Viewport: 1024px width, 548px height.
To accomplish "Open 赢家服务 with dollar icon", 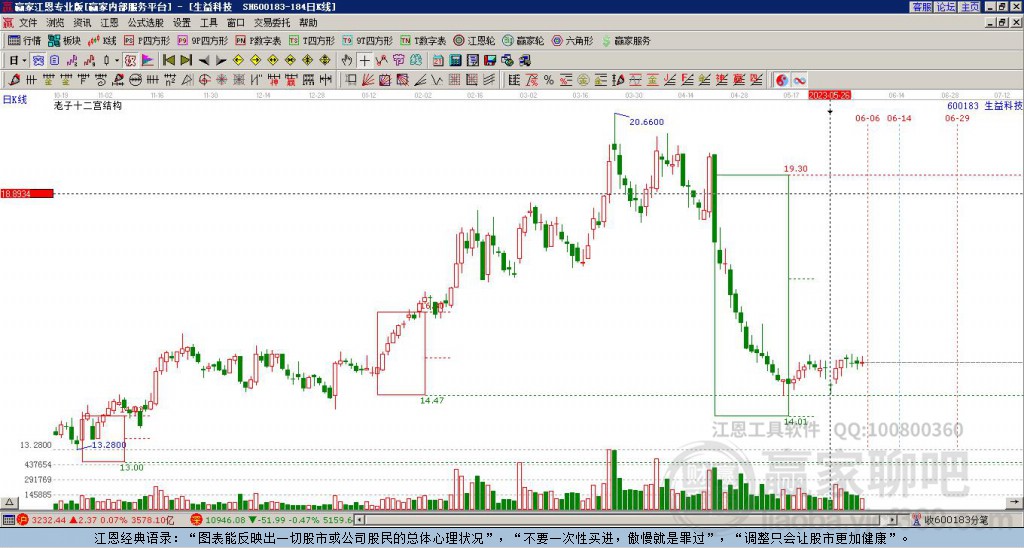I will [x=626, y=40].
